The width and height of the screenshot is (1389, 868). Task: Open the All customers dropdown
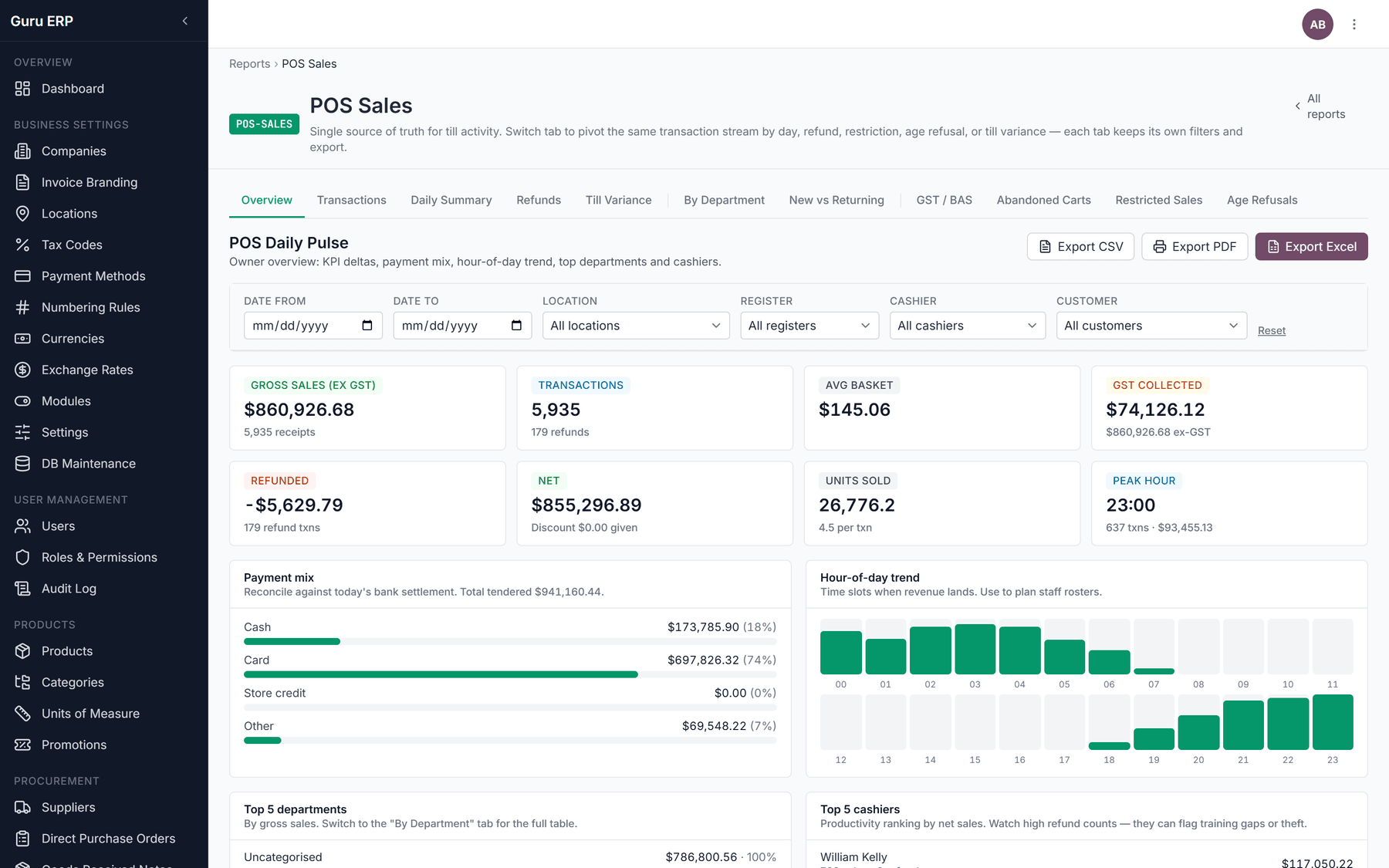click(x=1151, y=326)
